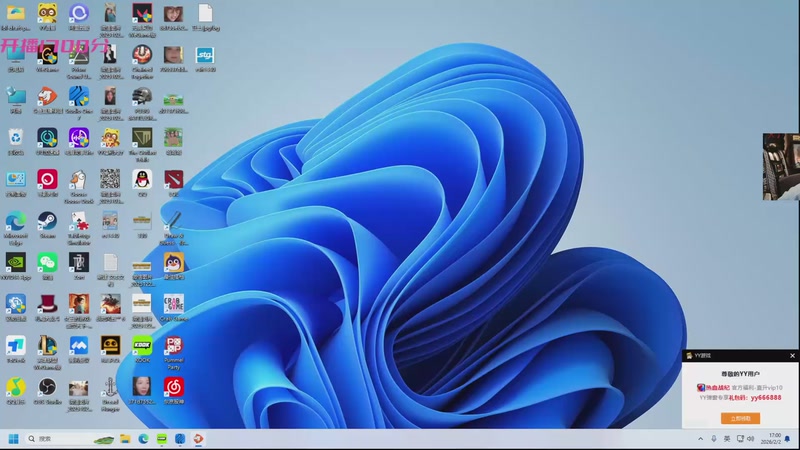Open the QQ penguin icon

tap(142, 180)
